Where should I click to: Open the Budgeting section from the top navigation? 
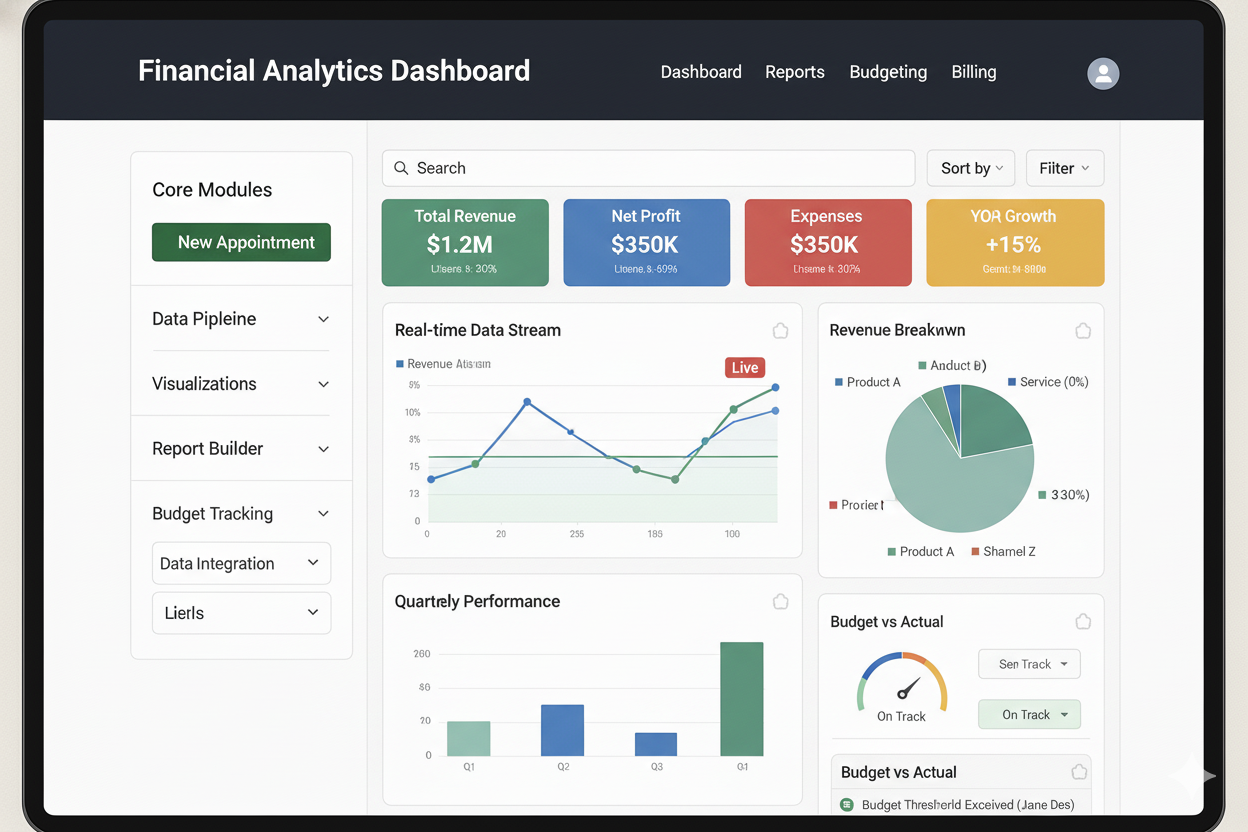coord(888,72)
